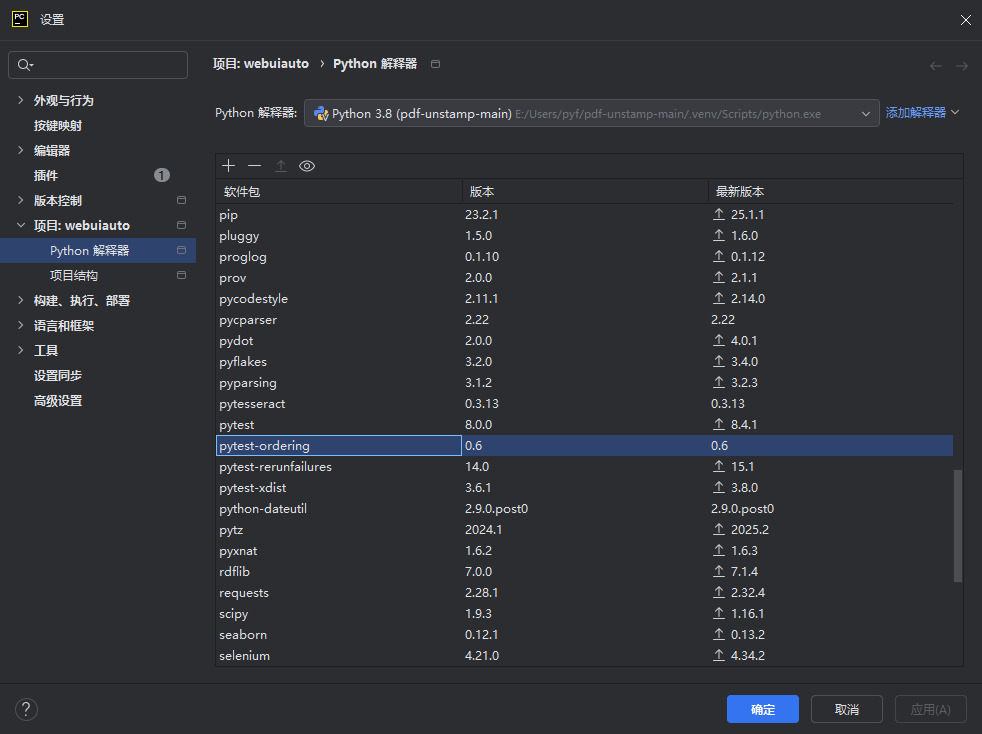Image resolution: width=982 pixels, height=734 pixels.
Task: Select the pytesseract package row
Action: [x=584, y=404]
